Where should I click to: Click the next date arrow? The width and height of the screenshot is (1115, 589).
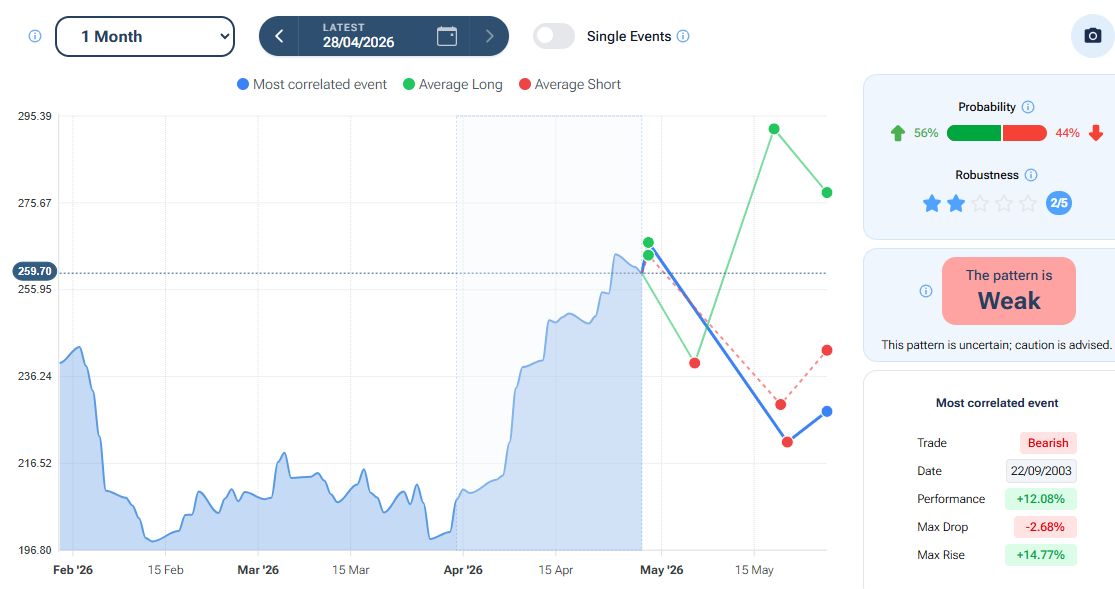tap(489, 36)
